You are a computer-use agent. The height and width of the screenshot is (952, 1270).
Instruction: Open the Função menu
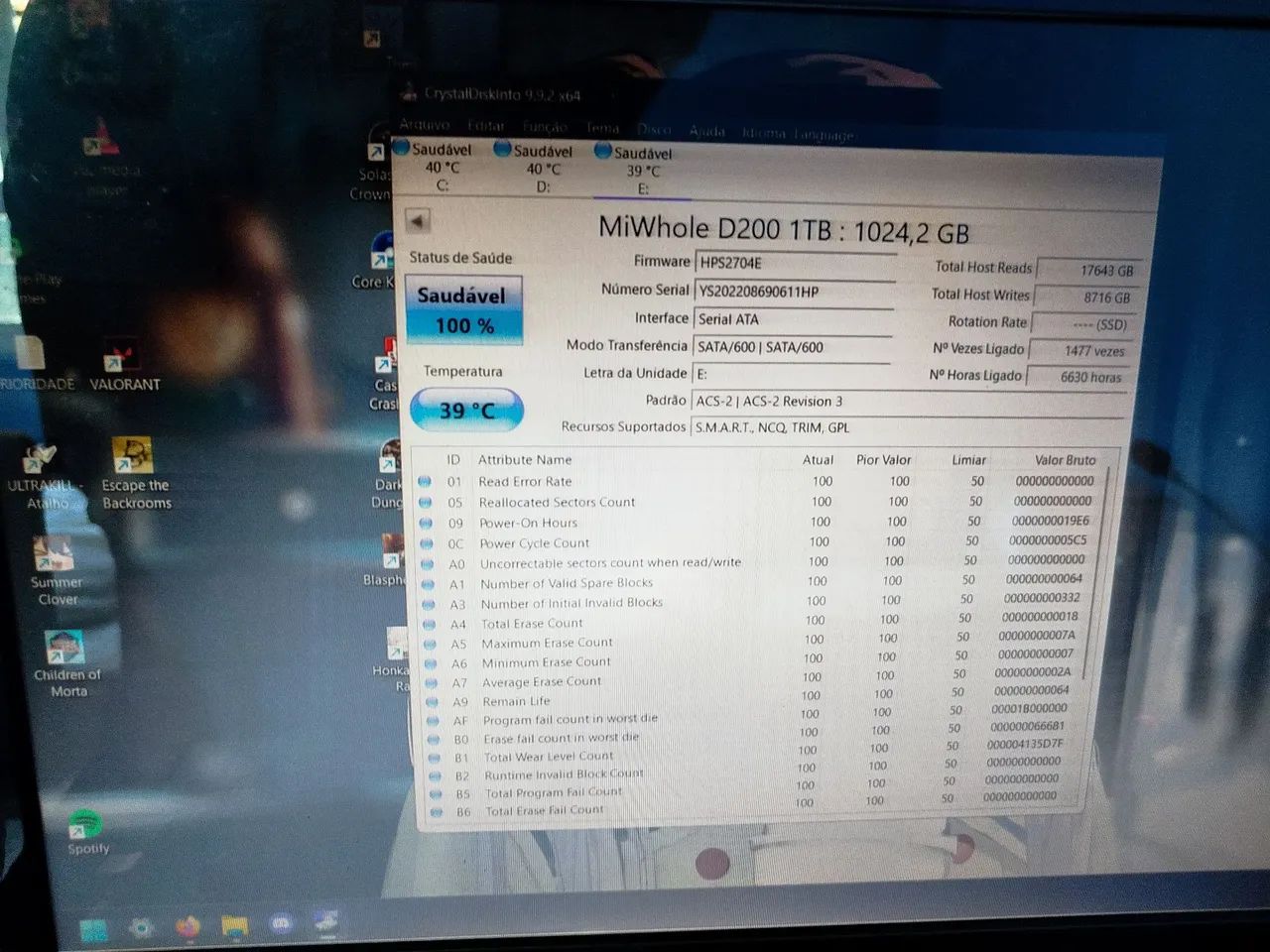pos(545,127)
